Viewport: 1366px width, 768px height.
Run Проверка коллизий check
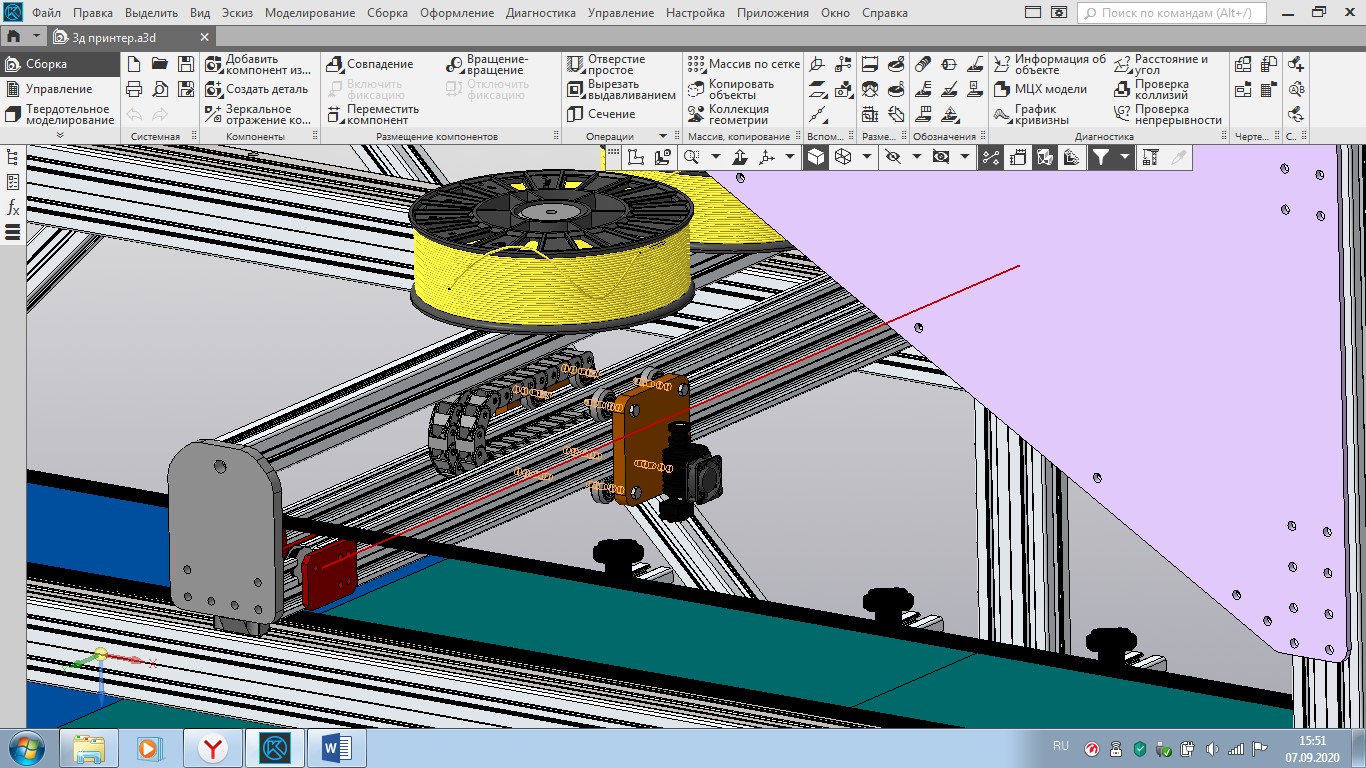pyautogui.click(x=1160, y=89)
